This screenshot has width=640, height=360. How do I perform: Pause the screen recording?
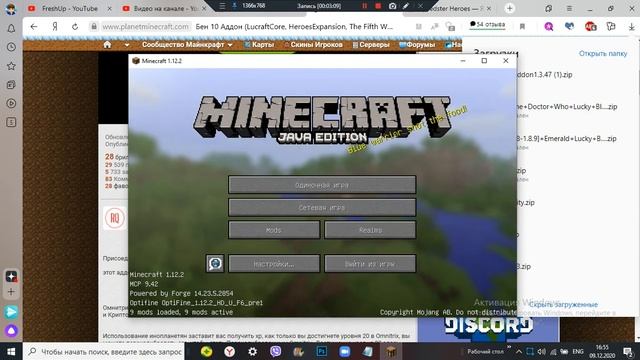364,6
